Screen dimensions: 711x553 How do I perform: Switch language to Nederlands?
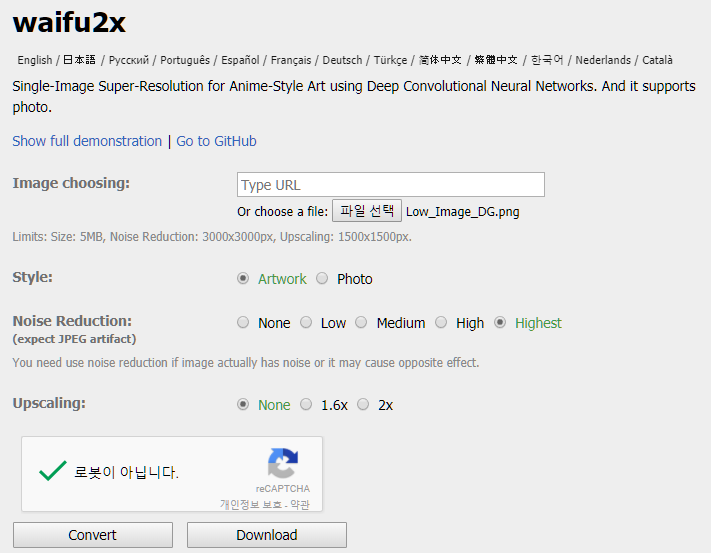coord(603,60)
